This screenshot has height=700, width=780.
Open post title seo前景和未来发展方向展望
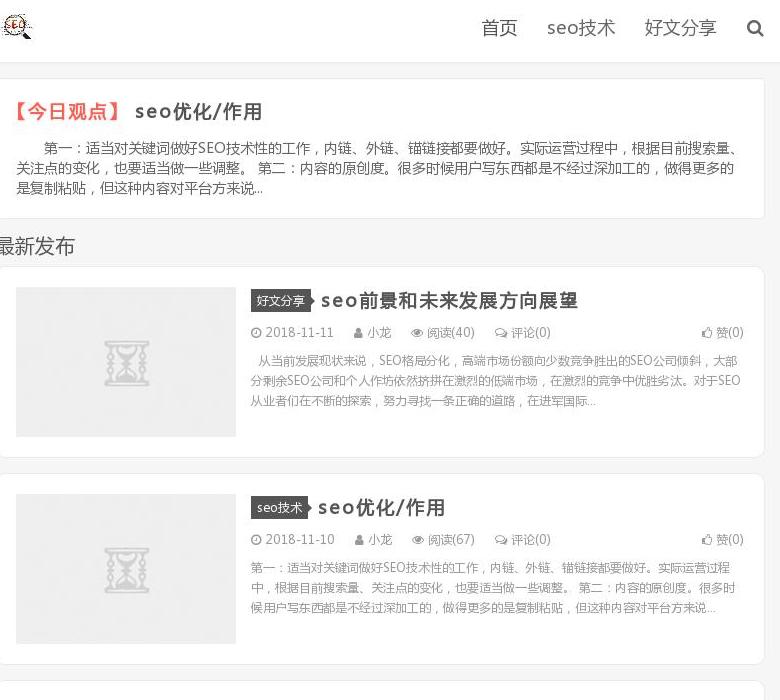[x=449, y=300]
